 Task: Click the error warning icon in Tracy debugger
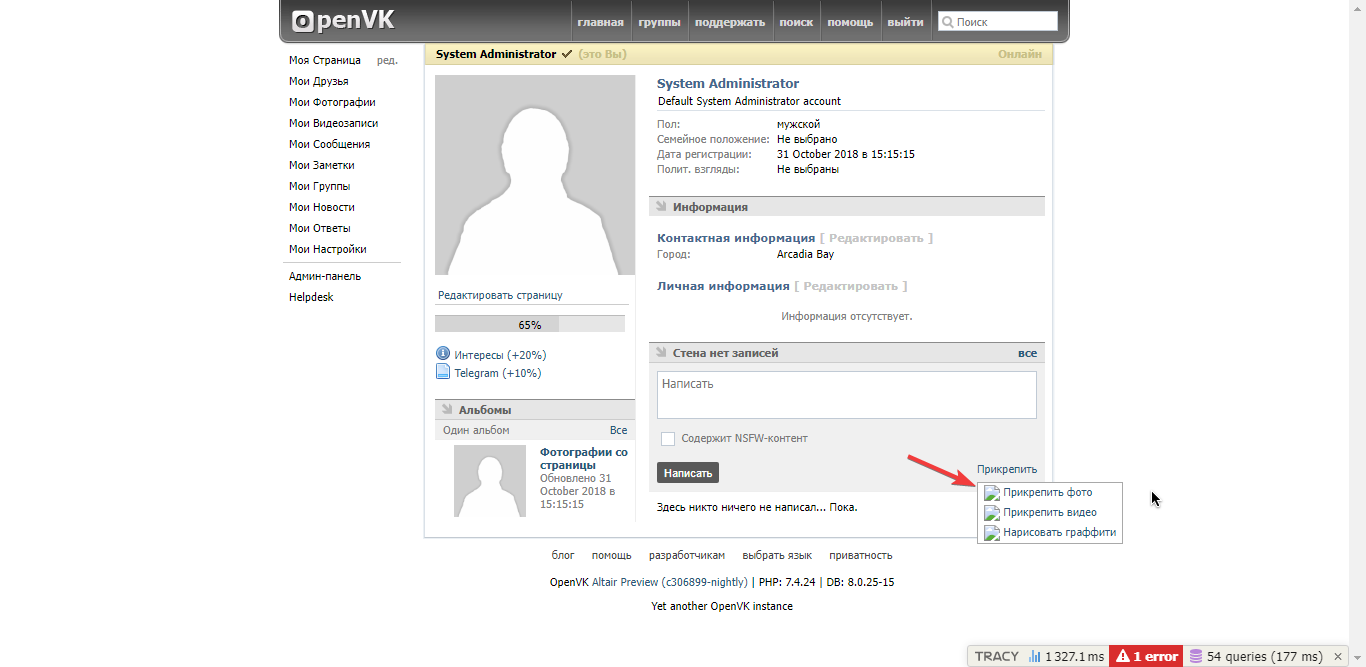pos(1124,656)
